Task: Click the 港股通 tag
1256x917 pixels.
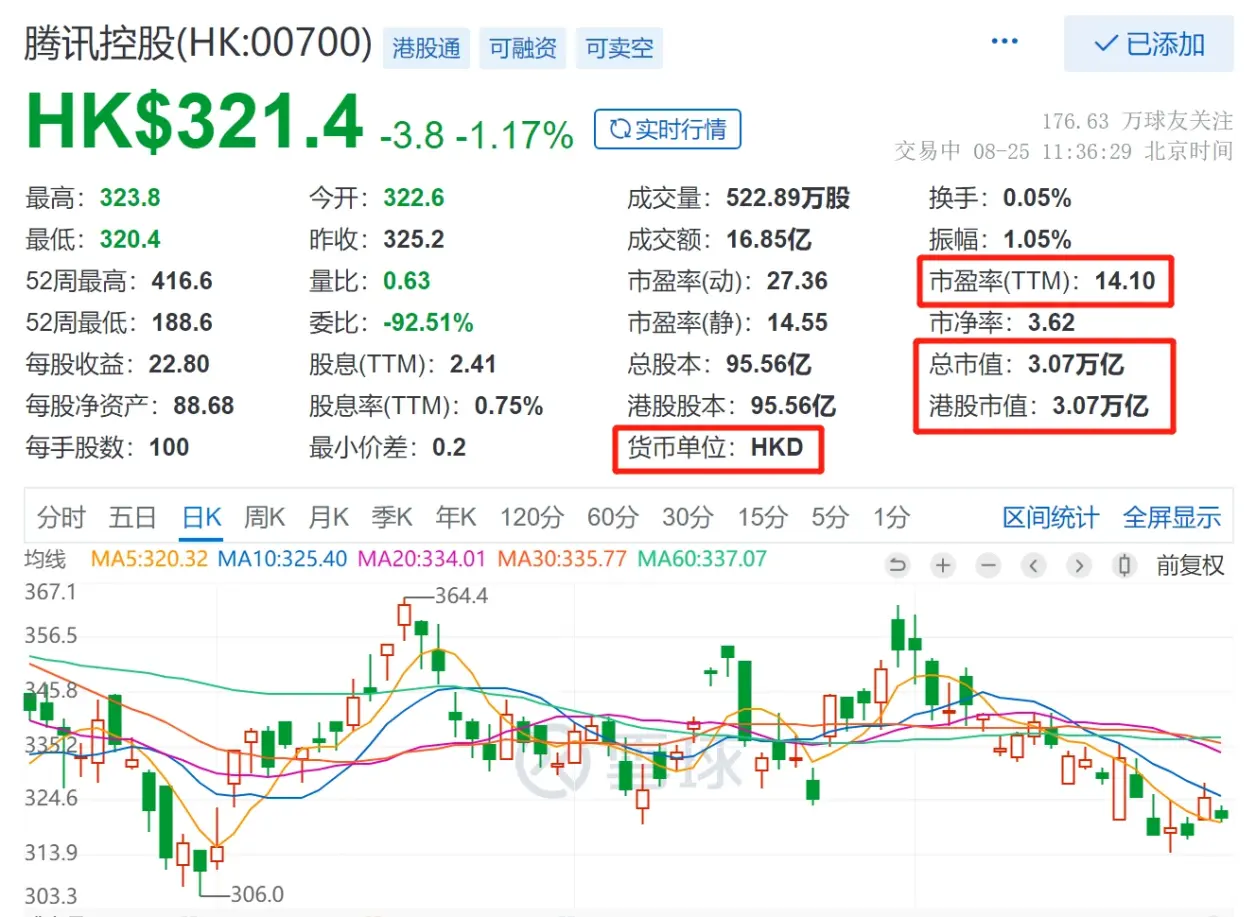Action: pyautogui.click(x=426, y=48)
